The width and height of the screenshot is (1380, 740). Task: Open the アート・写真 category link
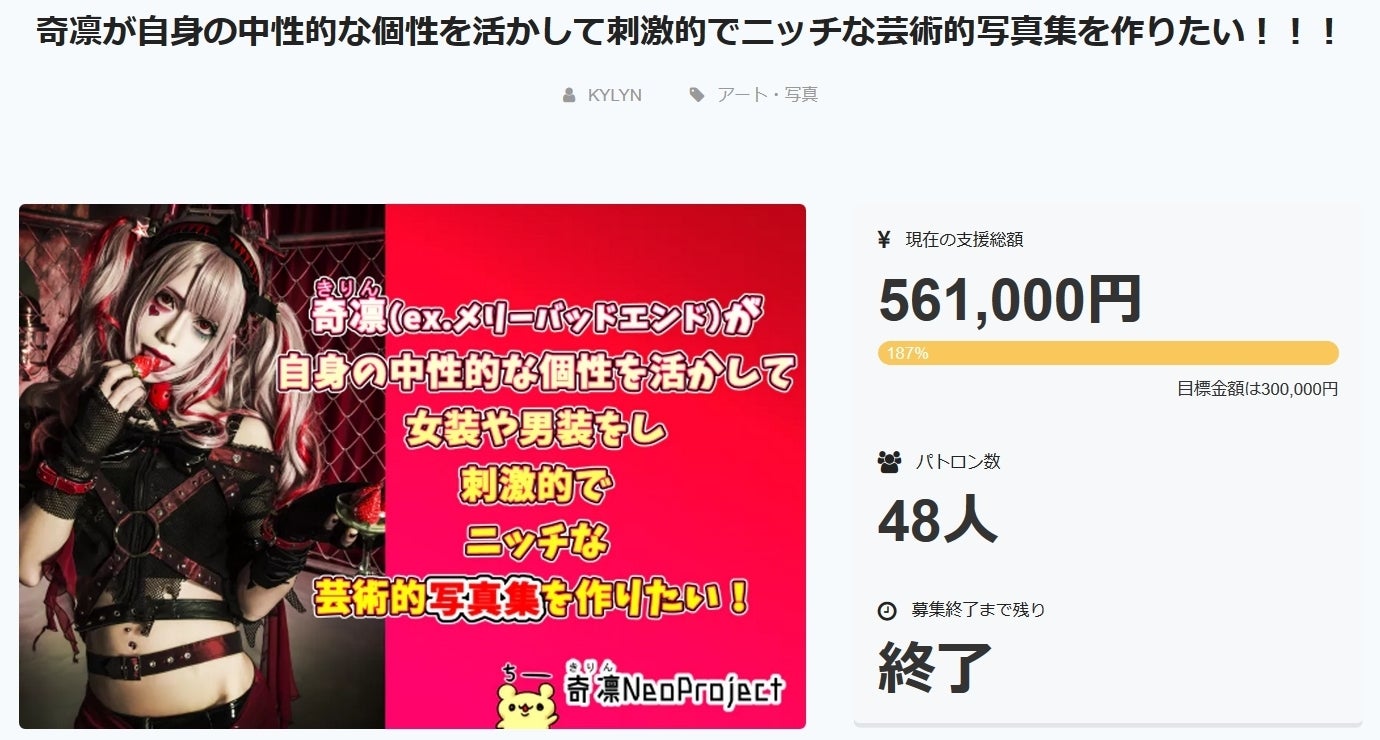767,95
